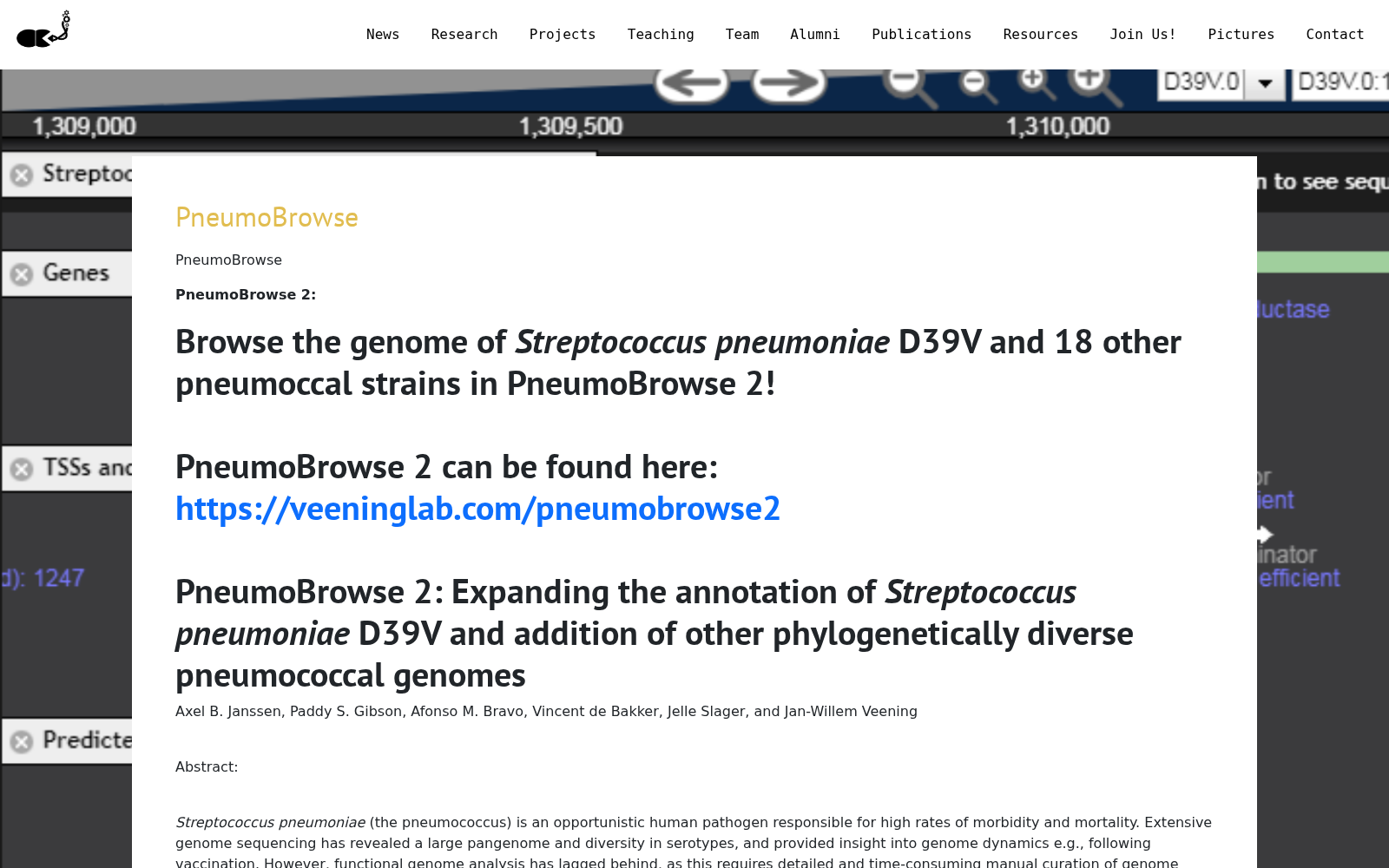Click the Veening lab logo
This screenshot has height=868, width=1389.
[x=43, y=30]
